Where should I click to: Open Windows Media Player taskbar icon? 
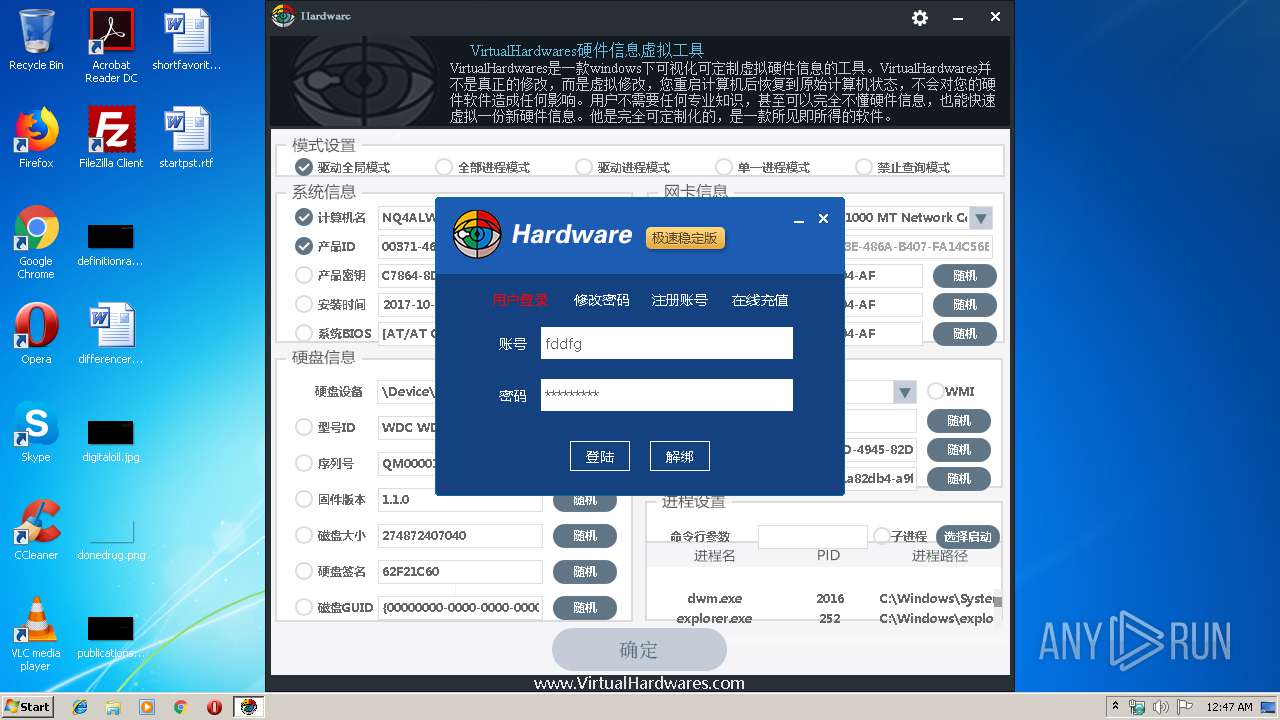(147, 707)
